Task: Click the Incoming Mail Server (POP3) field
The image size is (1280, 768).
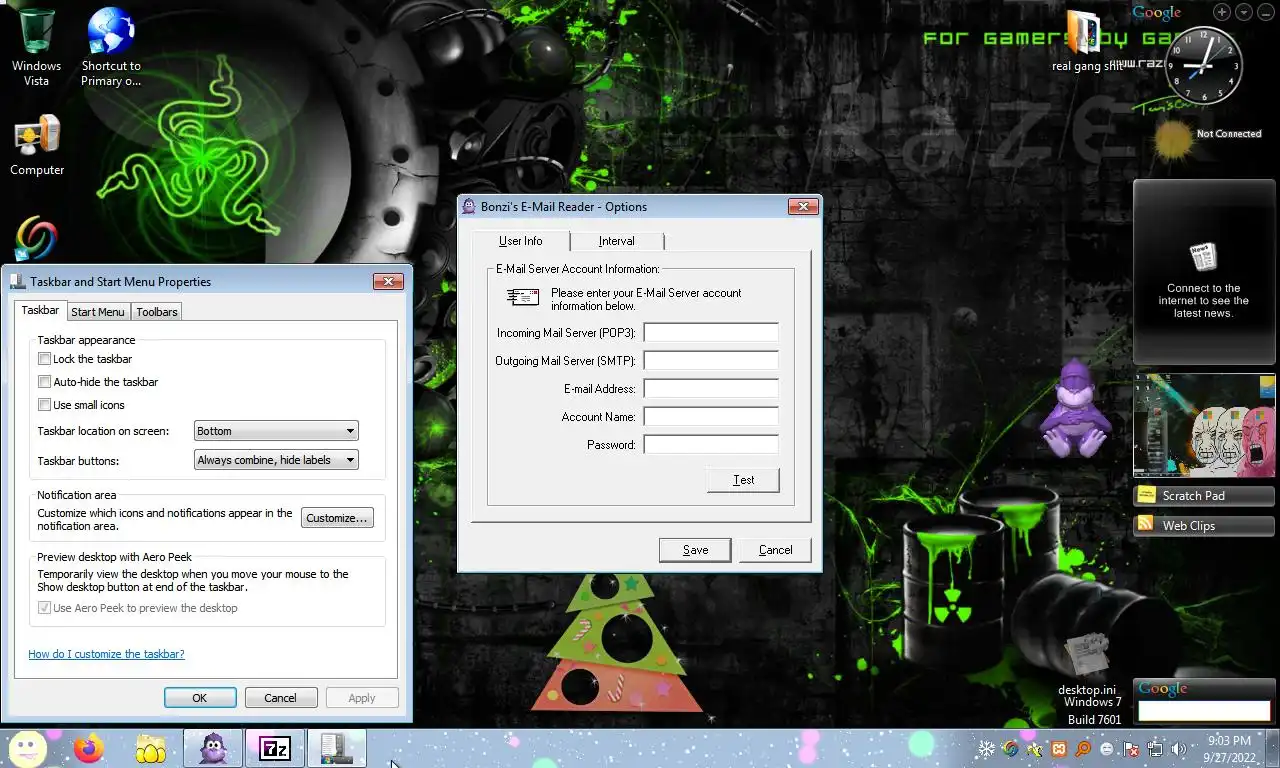Action: click(711, 332)
